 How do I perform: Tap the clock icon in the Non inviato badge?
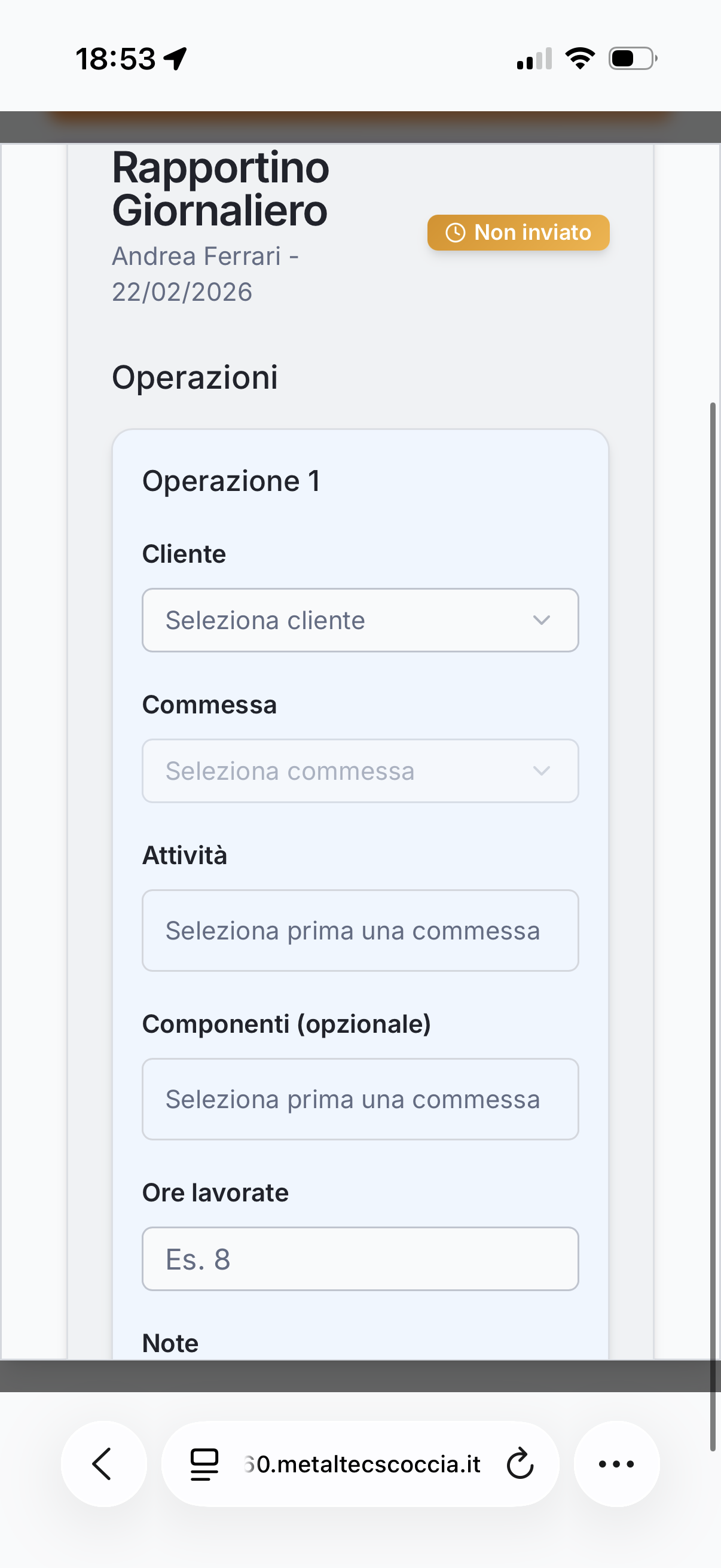[456, 232]
